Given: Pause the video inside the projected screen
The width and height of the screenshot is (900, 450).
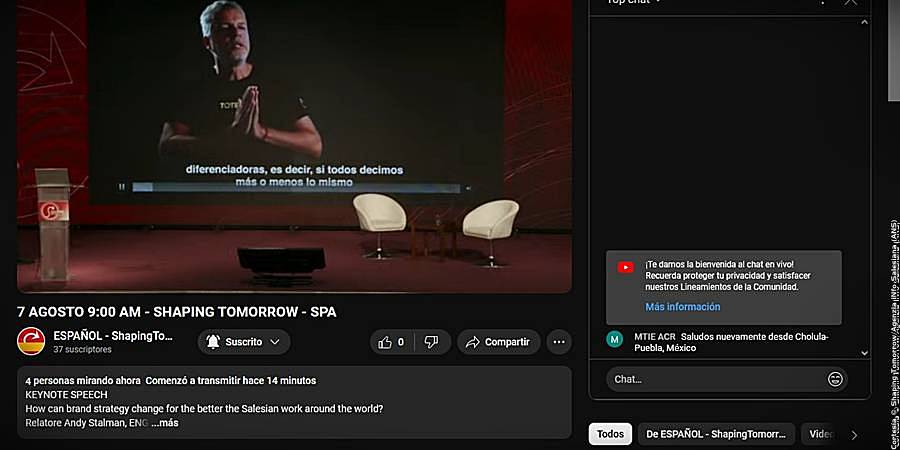Looking at the screenshot, I should [x=122, y=187].
